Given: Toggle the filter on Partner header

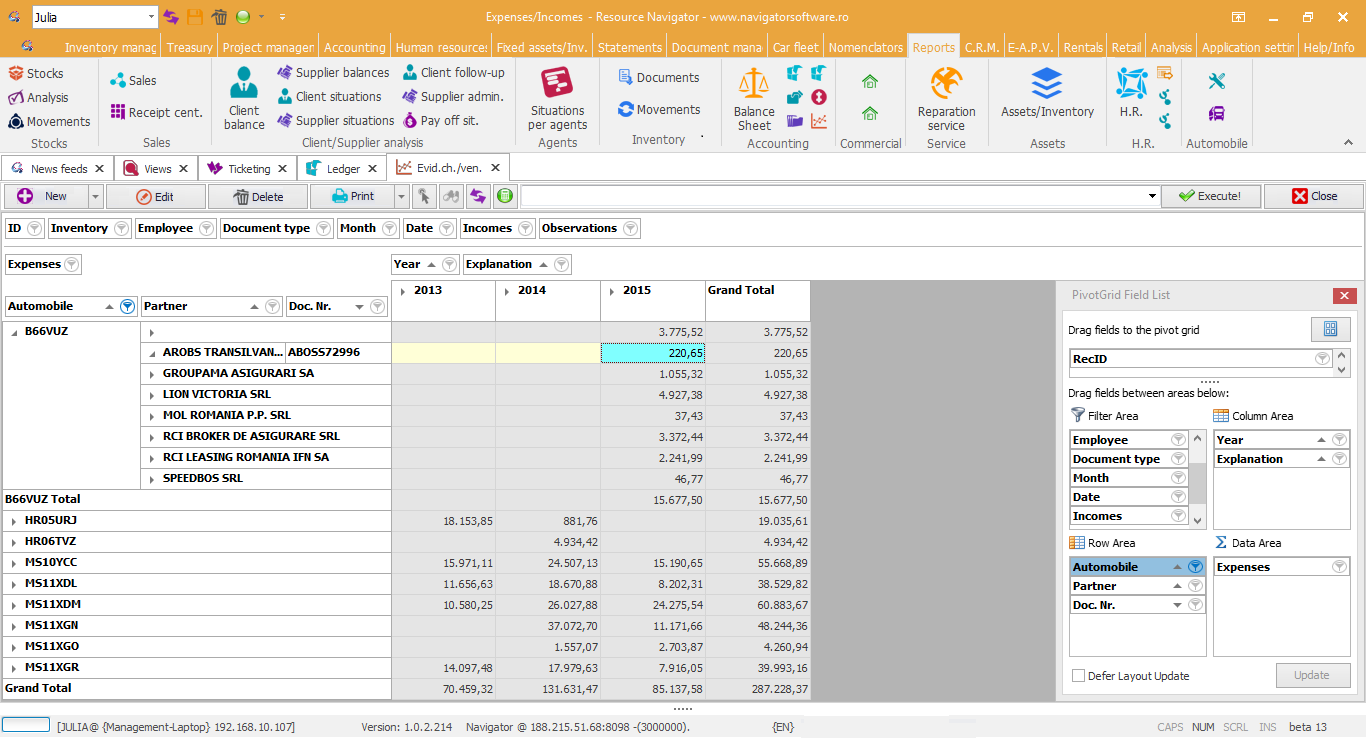Looking at the screenshot, I should pos(272,307).
